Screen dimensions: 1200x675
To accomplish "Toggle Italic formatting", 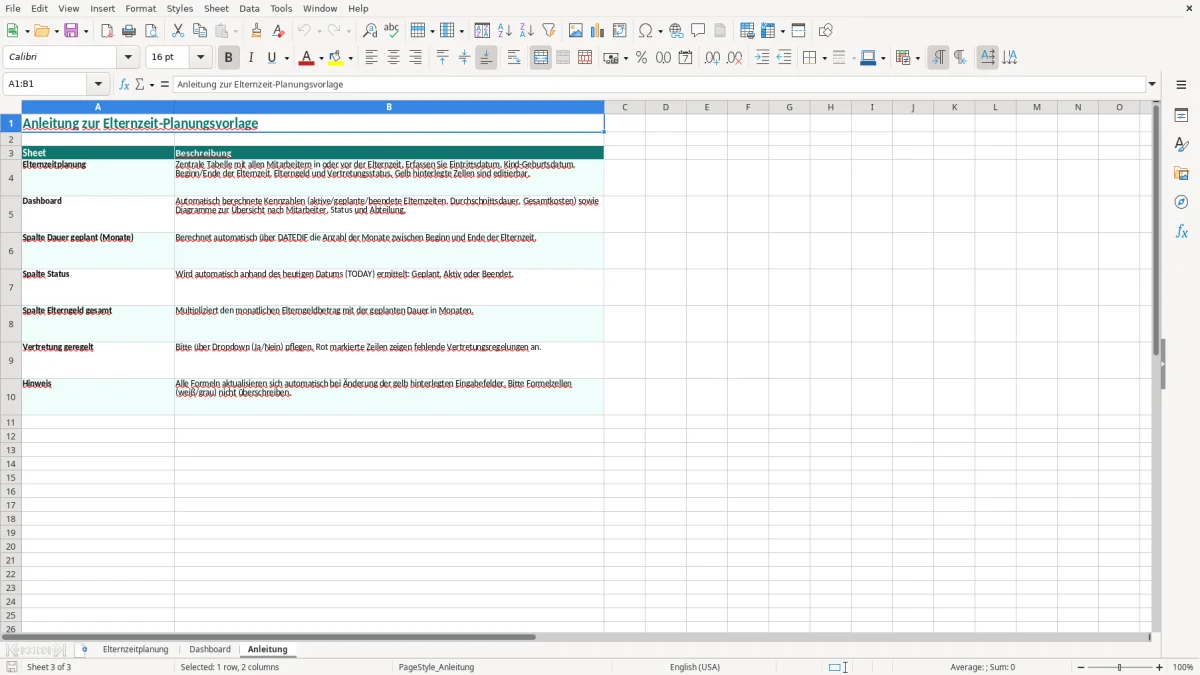I will [x=250, y=58].
